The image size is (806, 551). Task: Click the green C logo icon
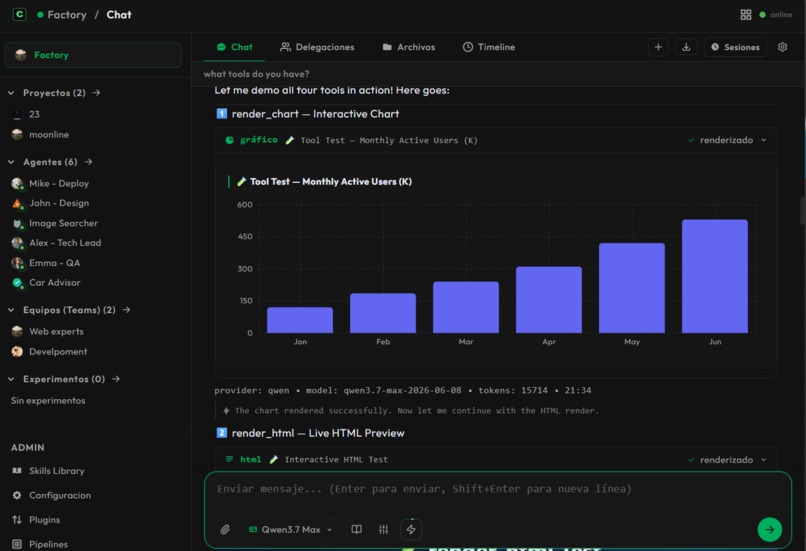[x=20, y=14]
